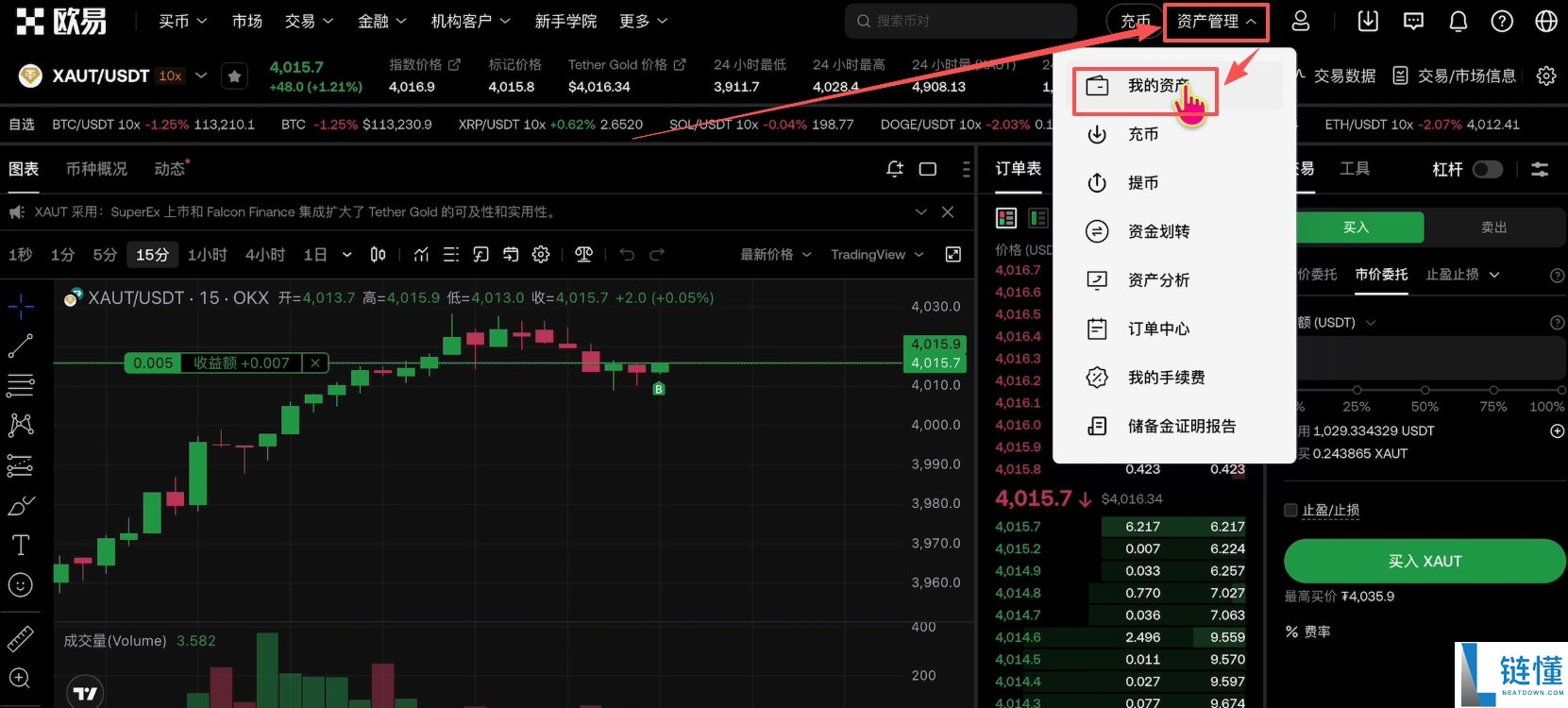Open the 最新价格 price type dropdown
The width and height of the screenshot is (1568, 708).
[x=776, y=255]
